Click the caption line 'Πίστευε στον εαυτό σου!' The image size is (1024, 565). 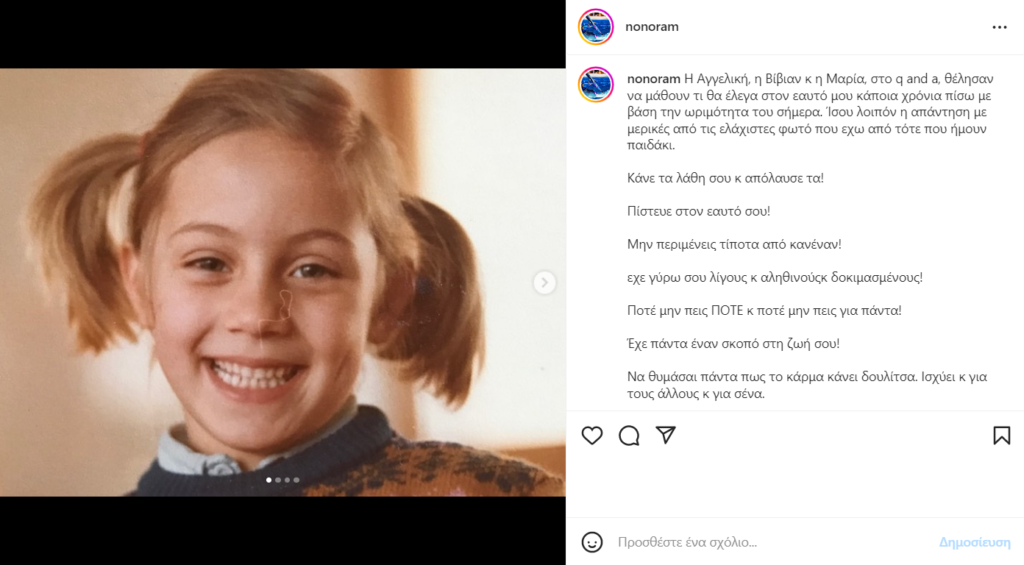[698, 211]
